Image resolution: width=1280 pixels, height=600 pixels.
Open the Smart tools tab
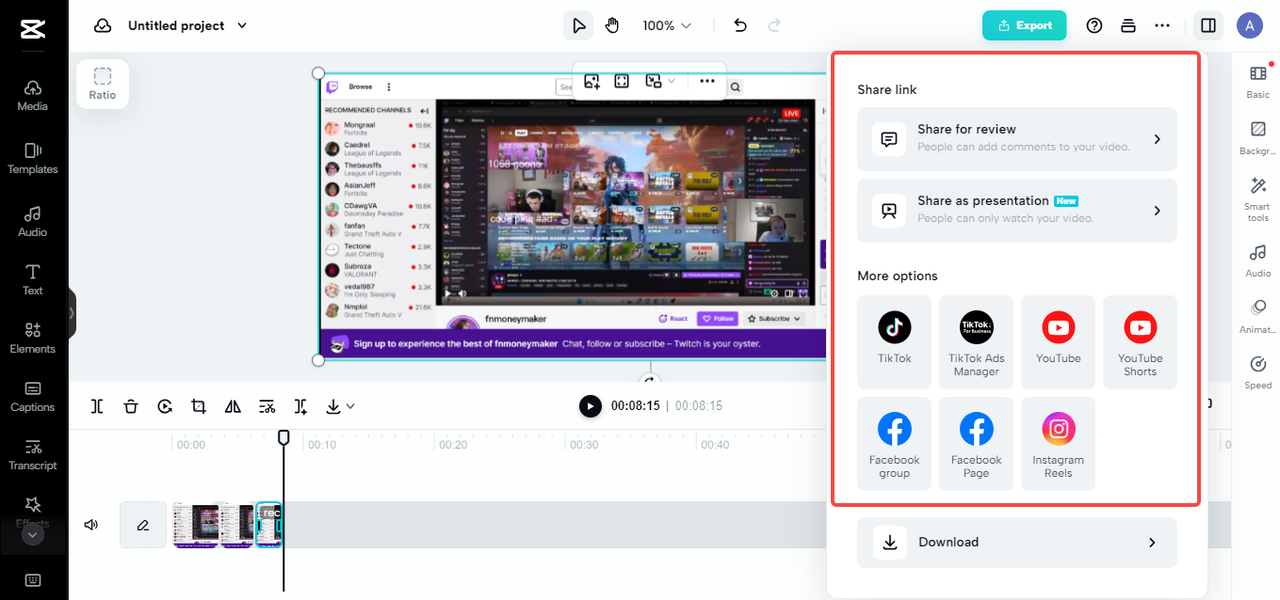pyautogui.click(x=1258, y=200)
